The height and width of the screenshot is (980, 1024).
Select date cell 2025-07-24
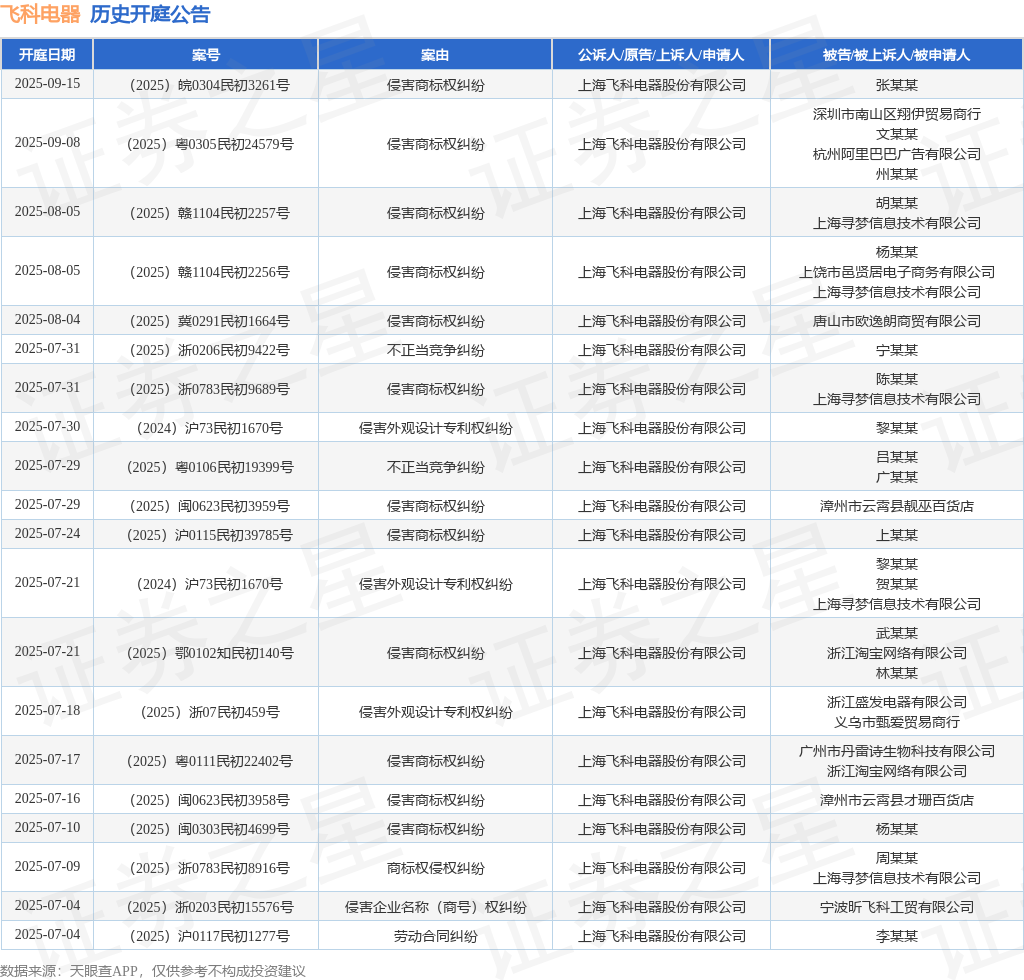point(47,533)
